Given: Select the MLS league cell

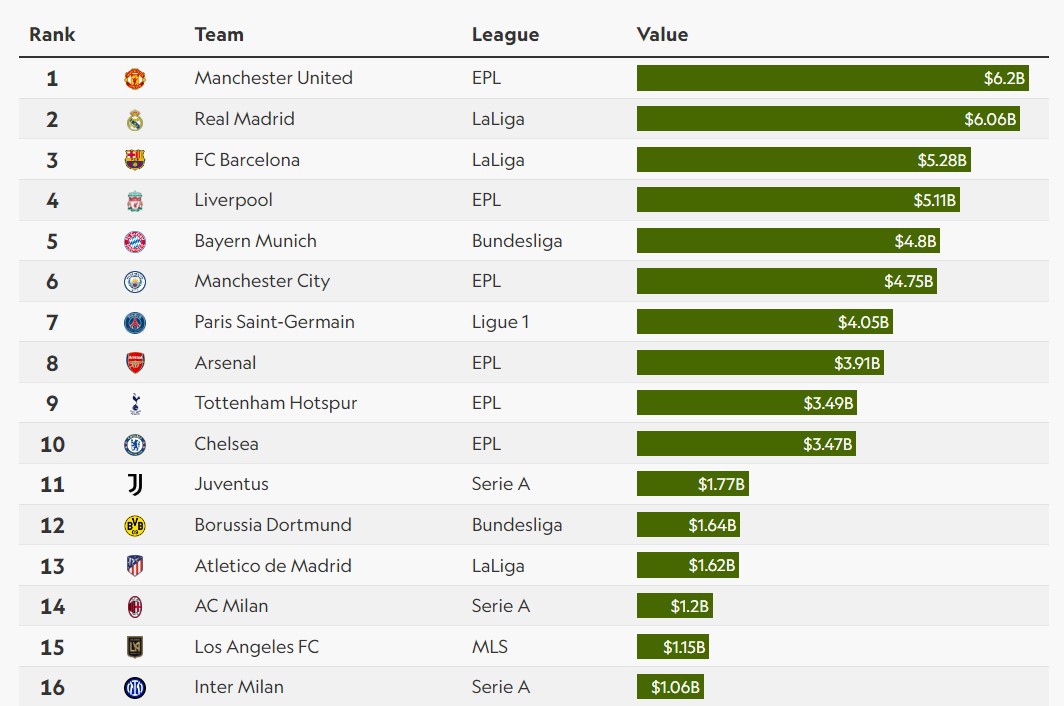Looking at the screenshot, I should 490,647.
